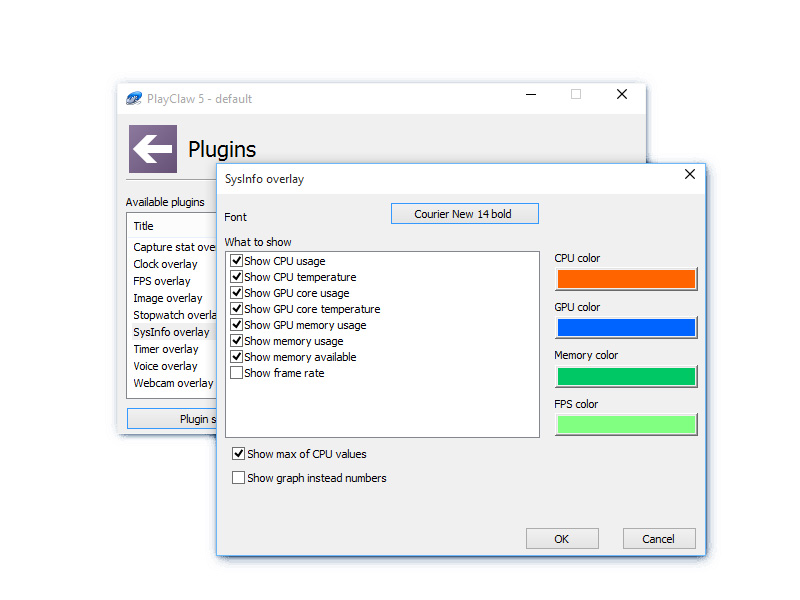
Task: Select Clock overlay in plugins list
Action: point(166,264)
